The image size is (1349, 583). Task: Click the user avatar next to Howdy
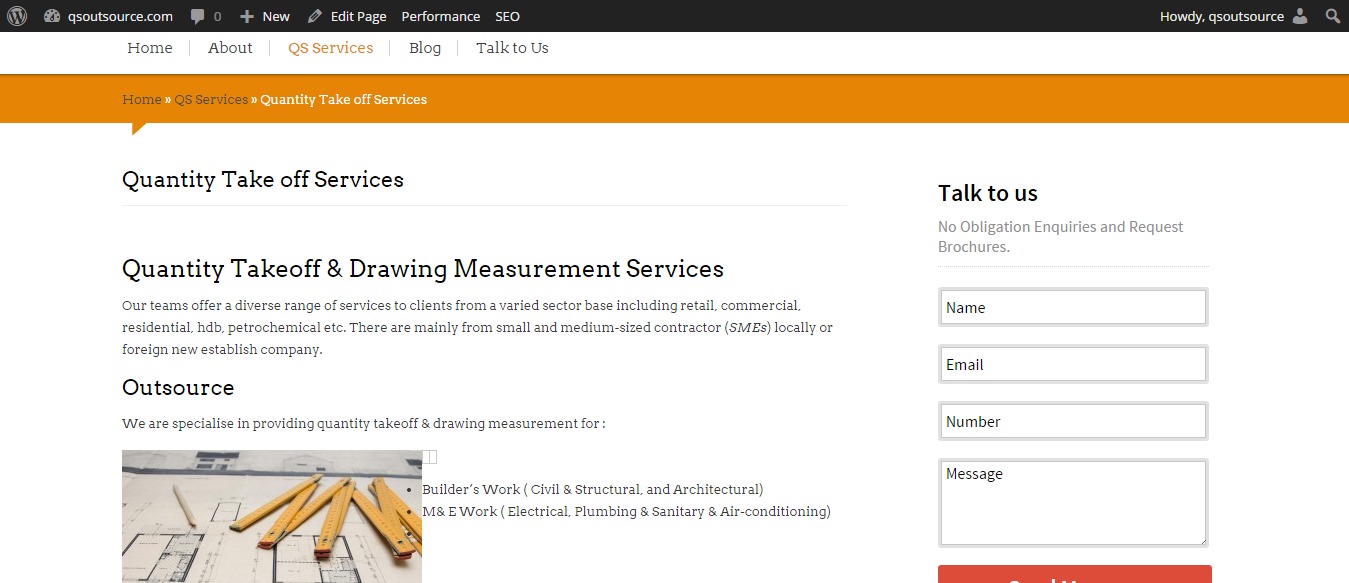[x=1300, y=15]
